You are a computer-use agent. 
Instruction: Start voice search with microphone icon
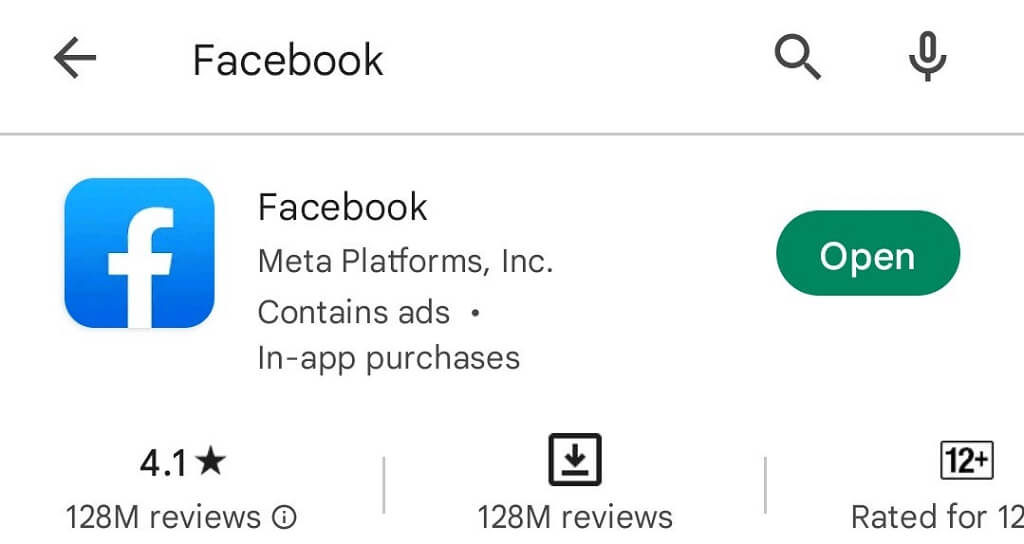coord(927,57)
